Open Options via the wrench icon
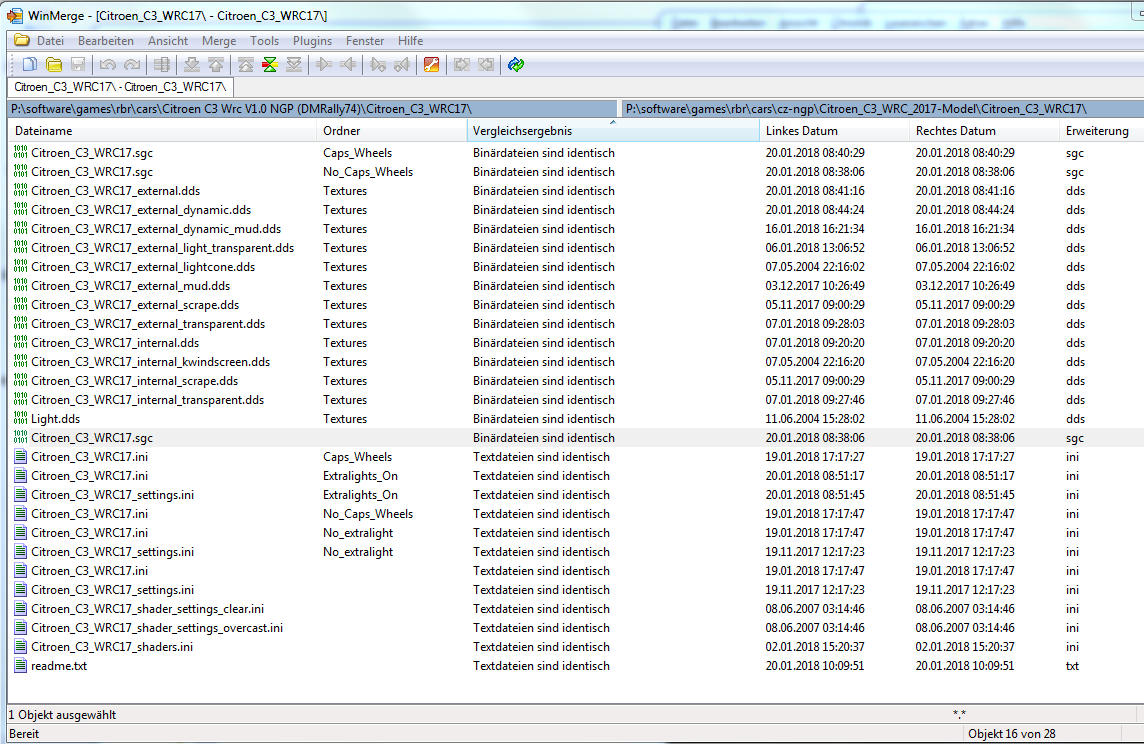Screen dimensions: 1144x744 point(432,65)
